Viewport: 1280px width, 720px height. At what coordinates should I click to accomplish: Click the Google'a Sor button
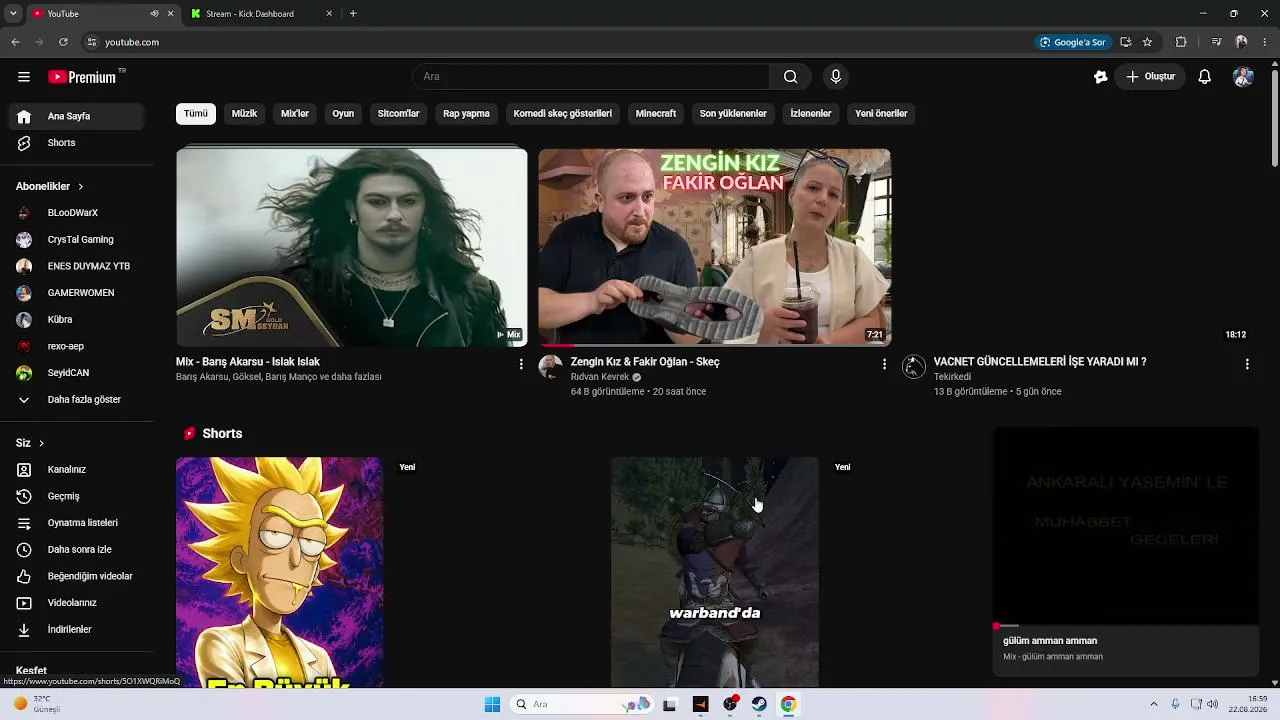click(1073, 42)
